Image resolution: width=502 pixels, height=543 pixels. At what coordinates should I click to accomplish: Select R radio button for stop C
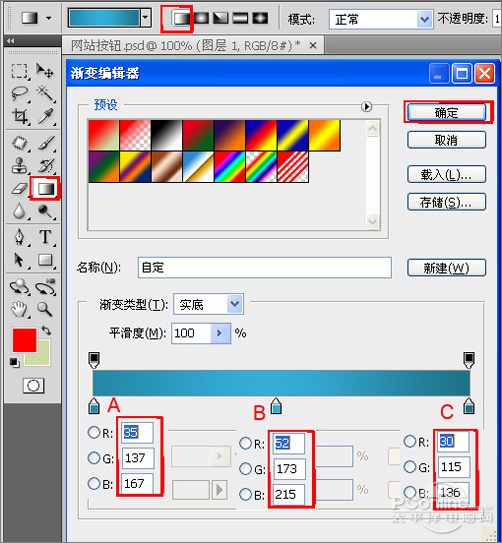click(410, 441)
